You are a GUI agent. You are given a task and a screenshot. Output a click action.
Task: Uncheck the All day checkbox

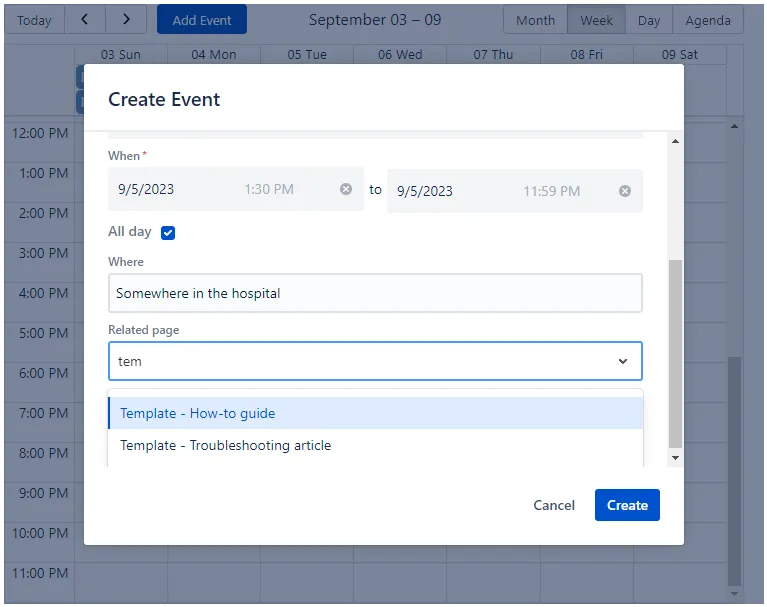click(168, 233)
